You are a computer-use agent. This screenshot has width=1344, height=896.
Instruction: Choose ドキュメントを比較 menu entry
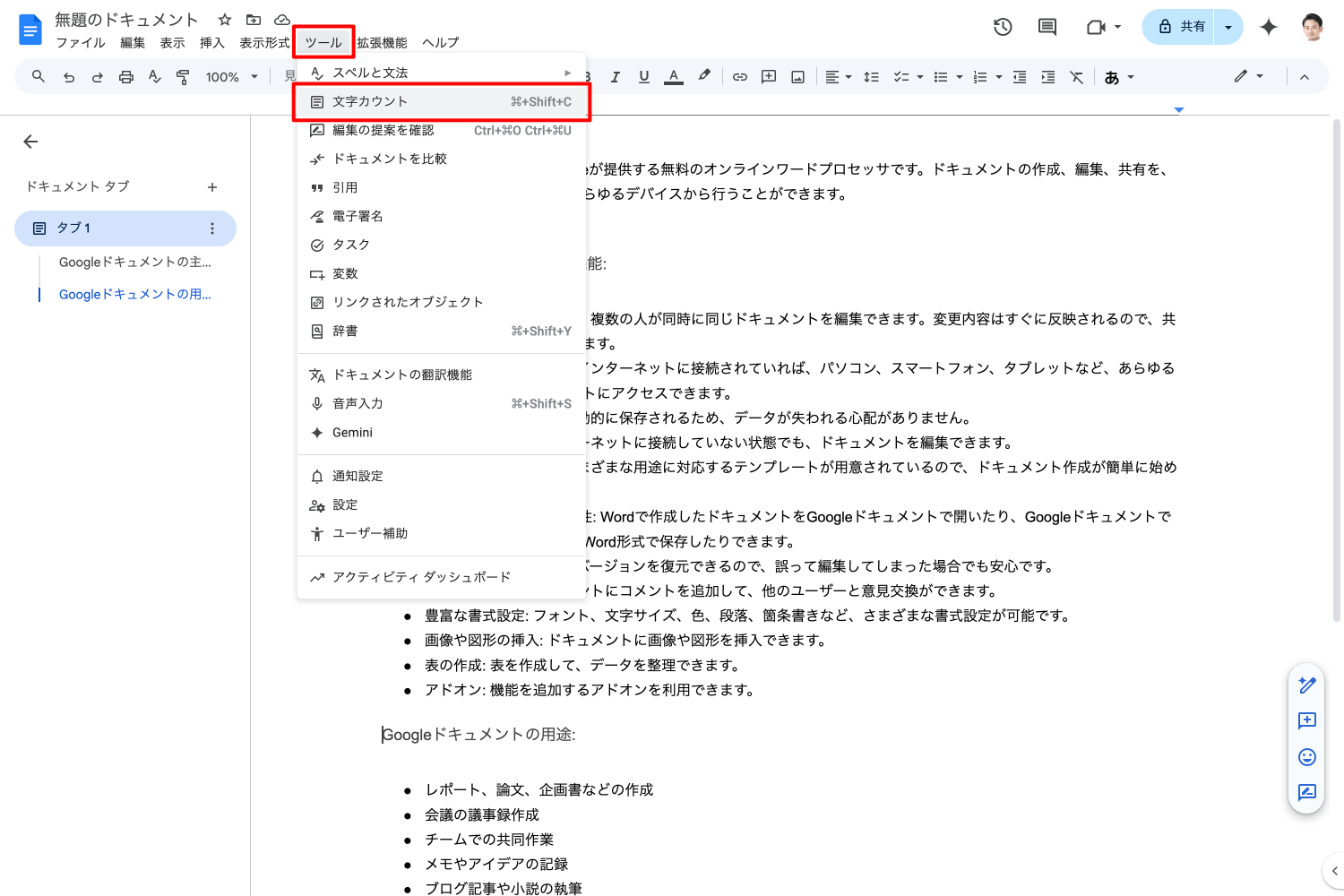pos(442,159)
